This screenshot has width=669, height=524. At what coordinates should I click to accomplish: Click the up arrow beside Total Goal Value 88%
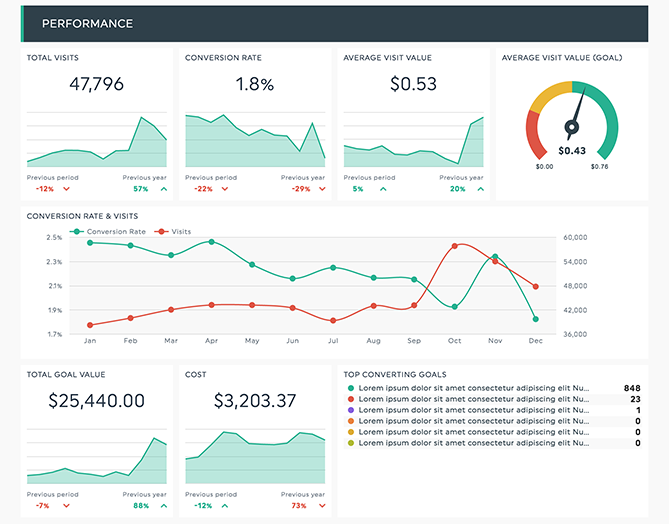click(163, 506)
